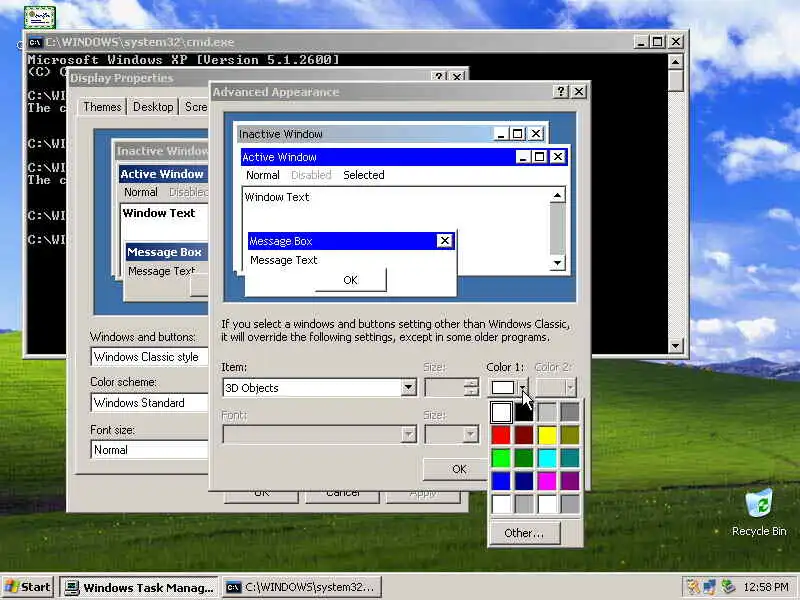Open the Windows and buttons combo box
This screenshot has width=800, height=600.
[150, 357]
